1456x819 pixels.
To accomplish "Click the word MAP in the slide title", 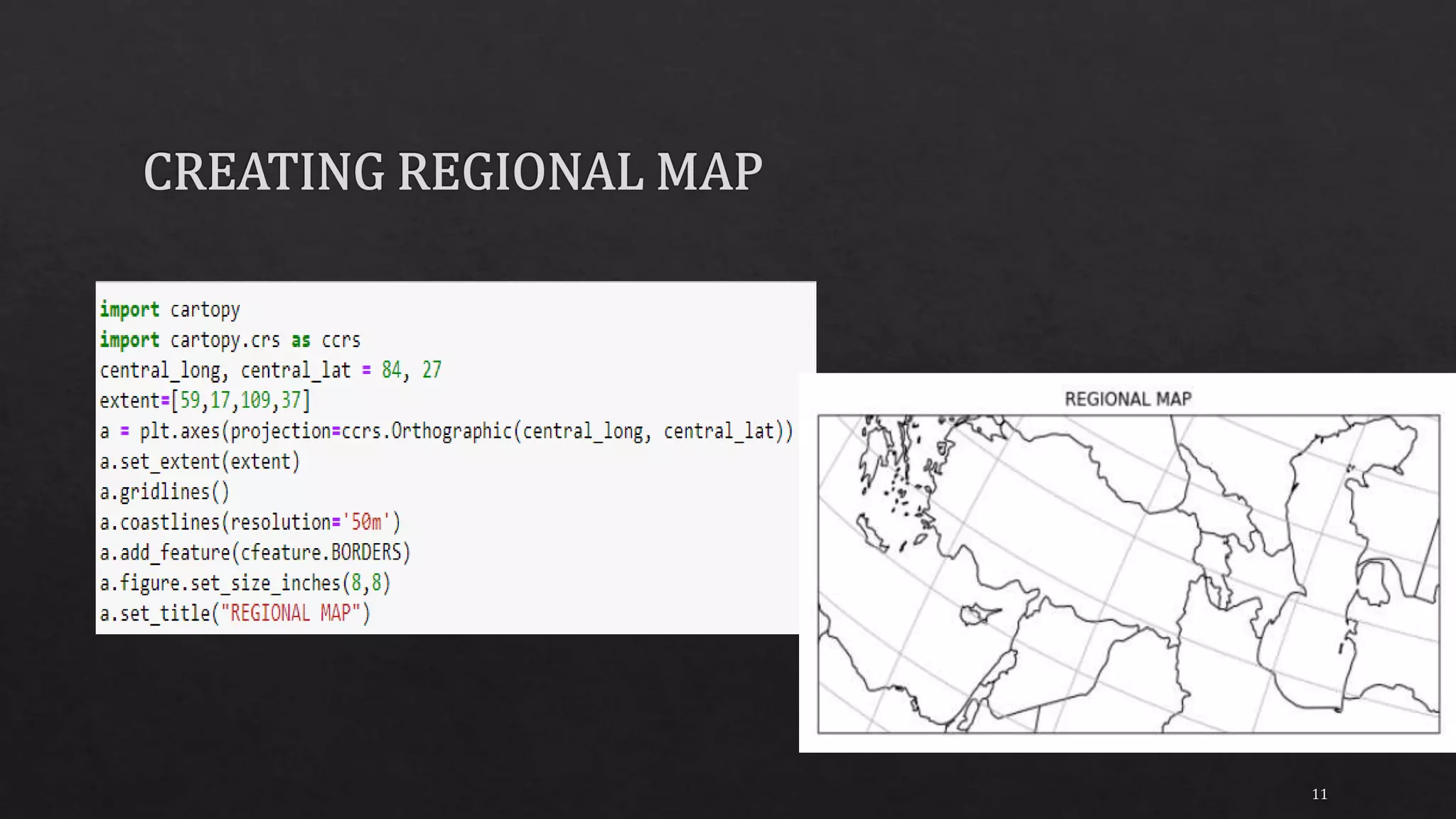I will click(709, 172).
